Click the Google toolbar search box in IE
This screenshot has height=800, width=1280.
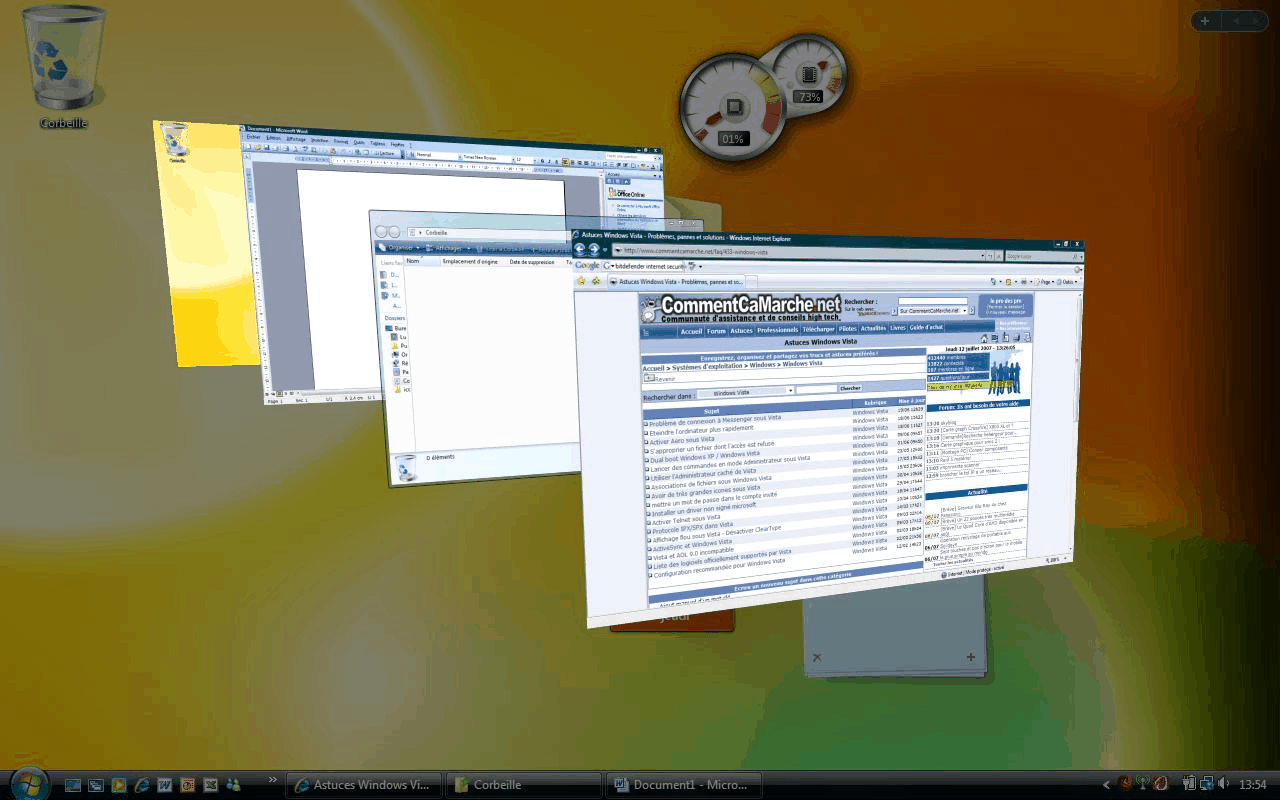644,267
